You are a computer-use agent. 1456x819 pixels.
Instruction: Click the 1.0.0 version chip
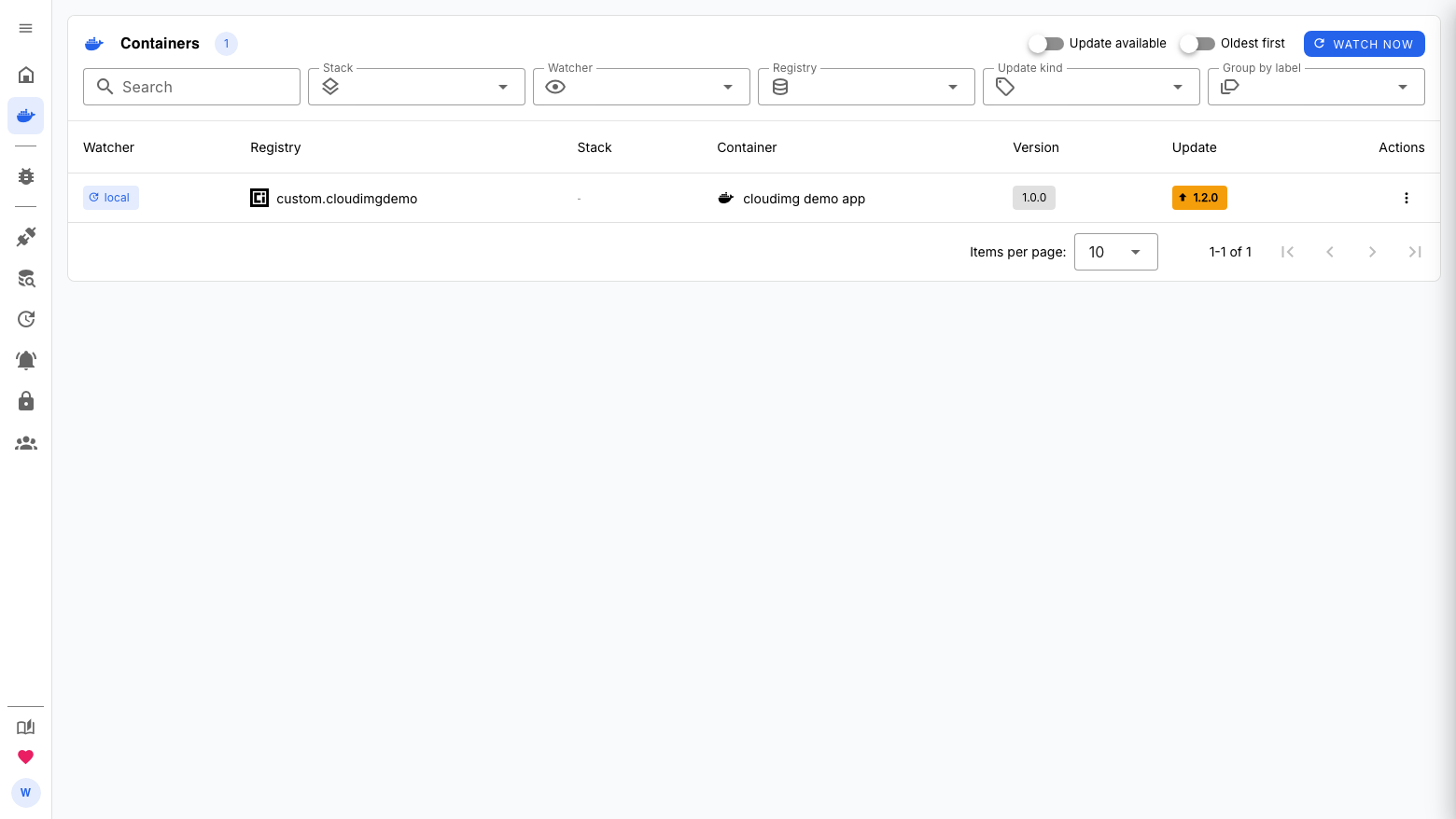1034,198
